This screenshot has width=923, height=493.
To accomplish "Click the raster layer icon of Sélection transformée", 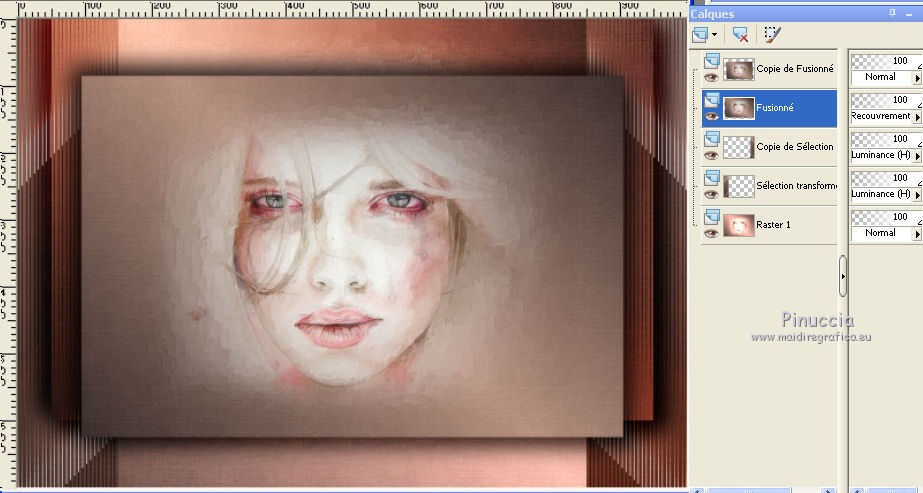I will [x=712, y=177].
